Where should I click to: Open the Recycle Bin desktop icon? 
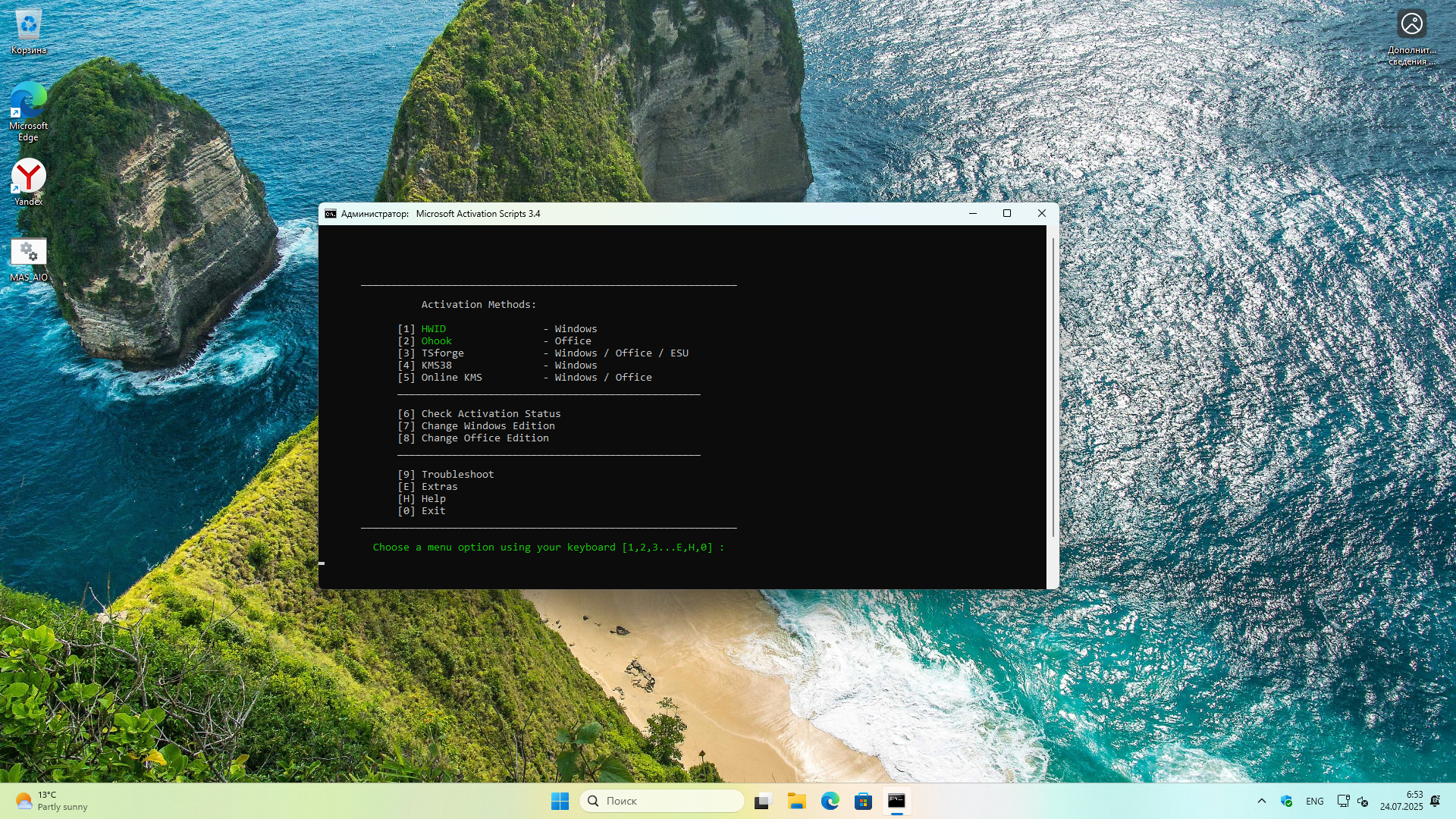[28, 31]
